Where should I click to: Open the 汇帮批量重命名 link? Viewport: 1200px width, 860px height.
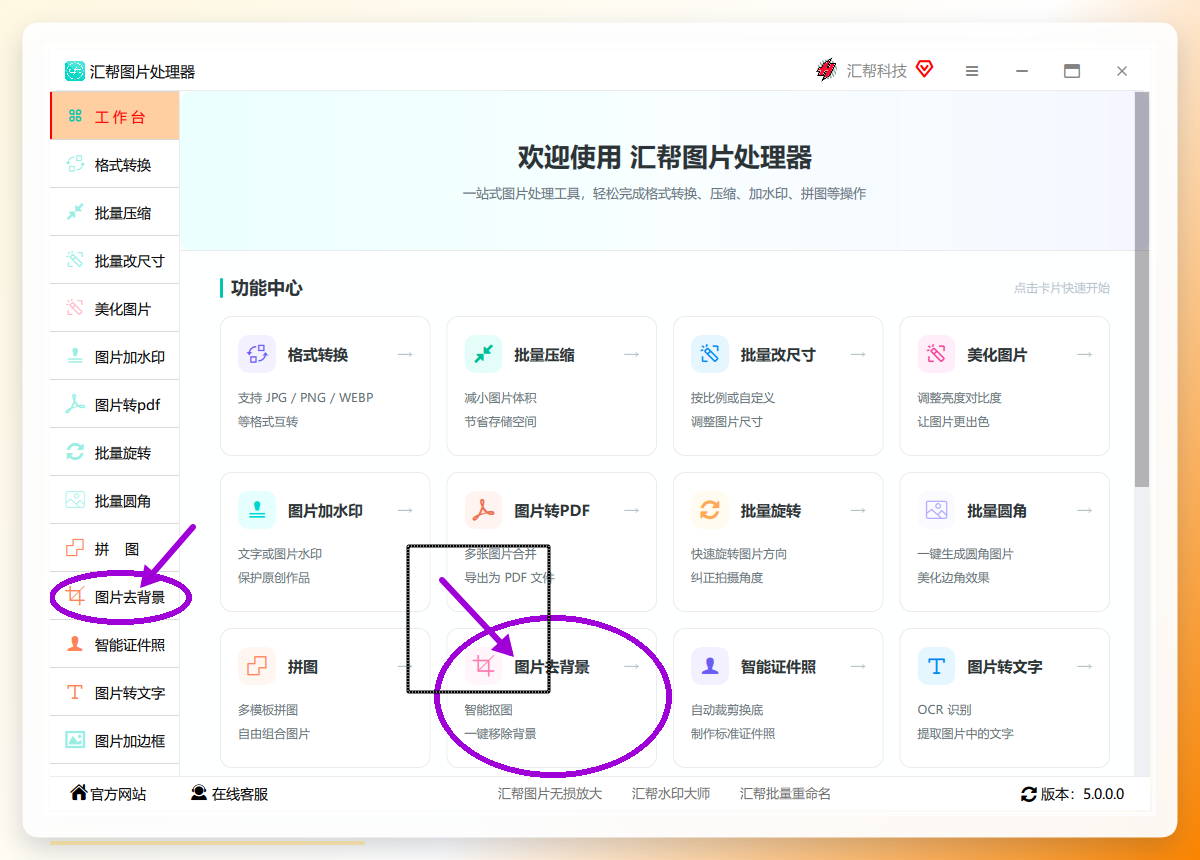[785, 794]
